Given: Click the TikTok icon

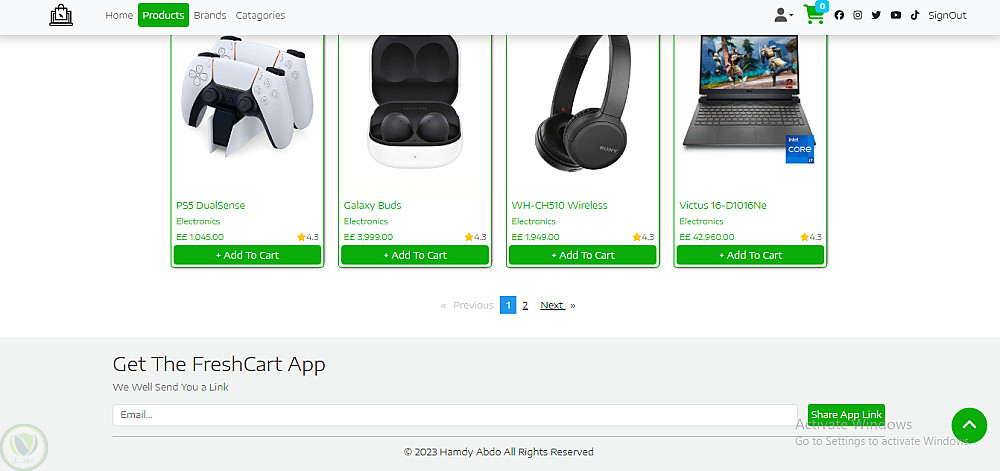Looking at the screenshot, I should tap(915, 15).
